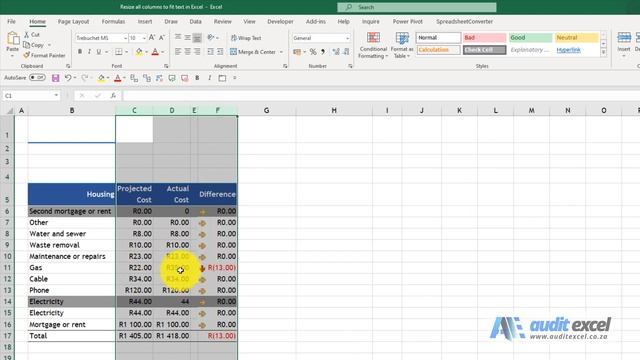The height and width of the screenshot is (360, 640).
Task: Toggle Bold in the Quick Access Toolbar
Action: [197, 78]
